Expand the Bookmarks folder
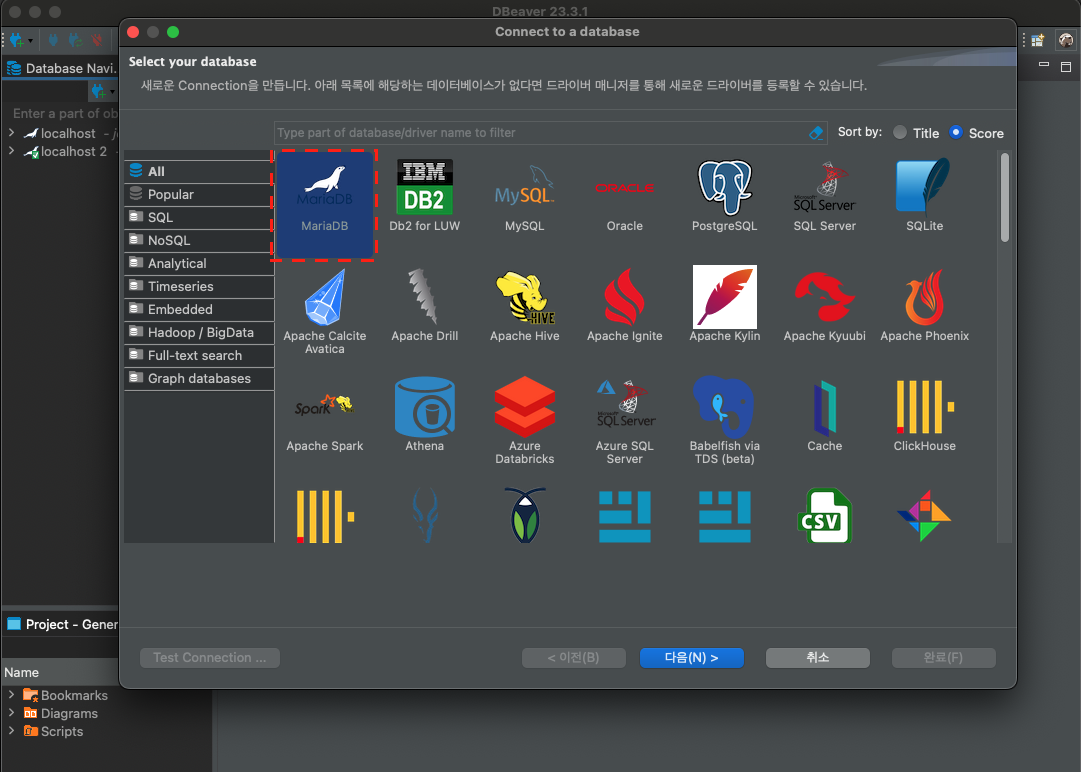Image resolution: width=1081 pixels, height=772 pixels. [11, 694]
